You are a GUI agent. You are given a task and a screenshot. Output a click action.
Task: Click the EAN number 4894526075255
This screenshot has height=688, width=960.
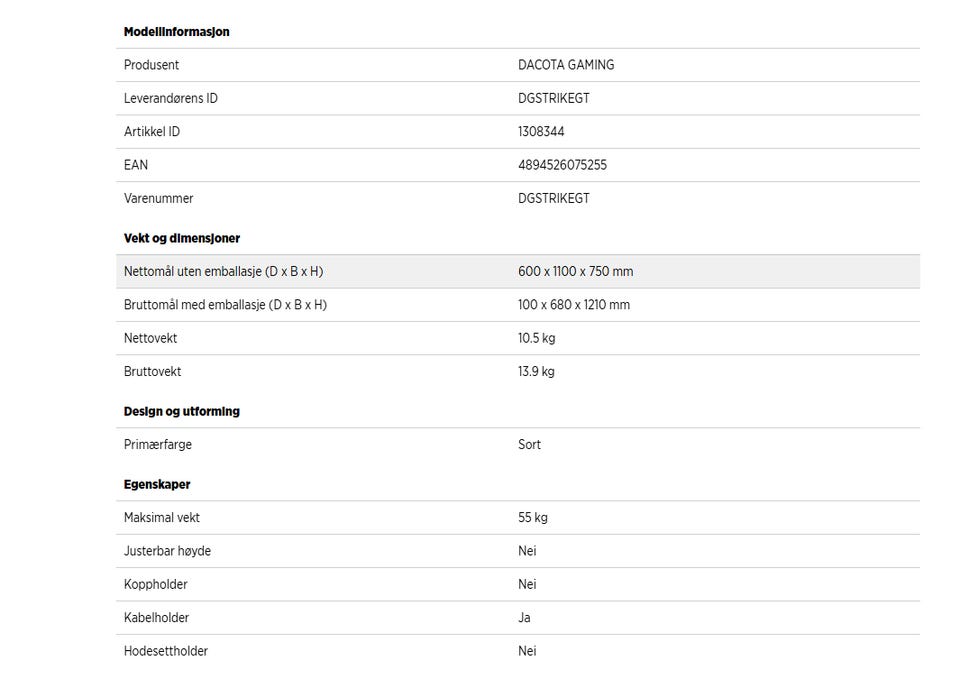click(562, 165)
